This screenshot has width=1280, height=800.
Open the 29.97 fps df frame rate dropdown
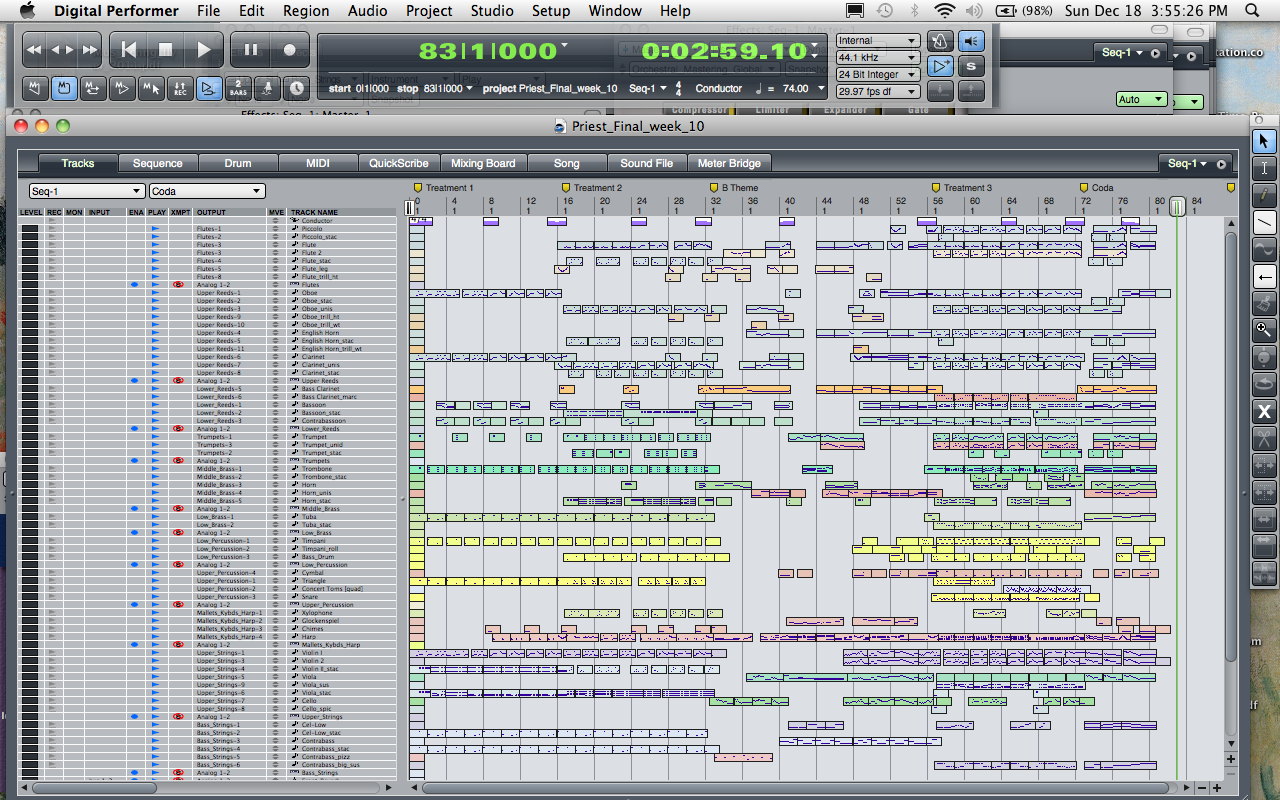pos(878,92)
